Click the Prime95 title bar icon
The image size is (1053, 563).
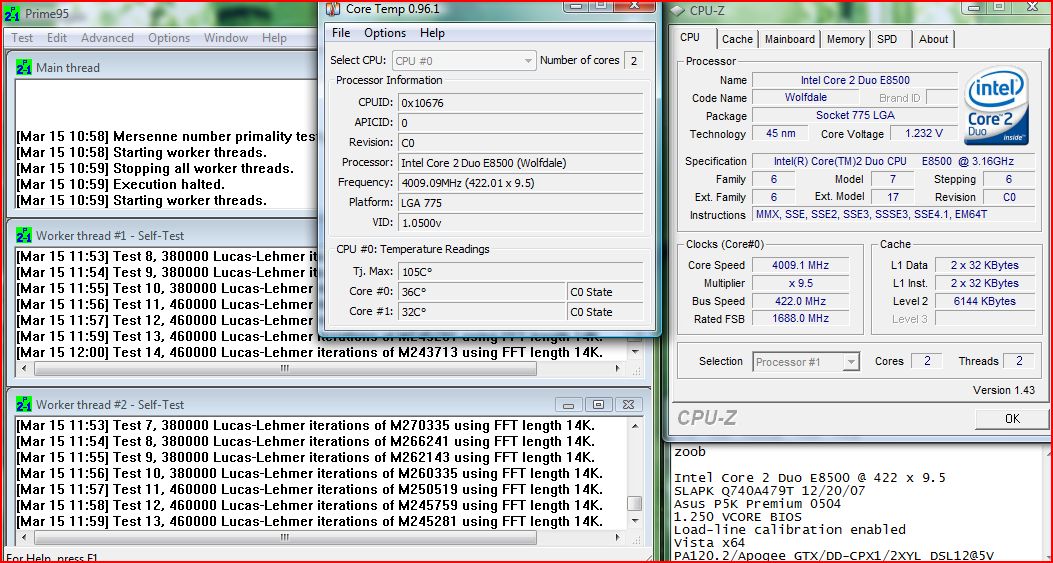coord(12,13)
